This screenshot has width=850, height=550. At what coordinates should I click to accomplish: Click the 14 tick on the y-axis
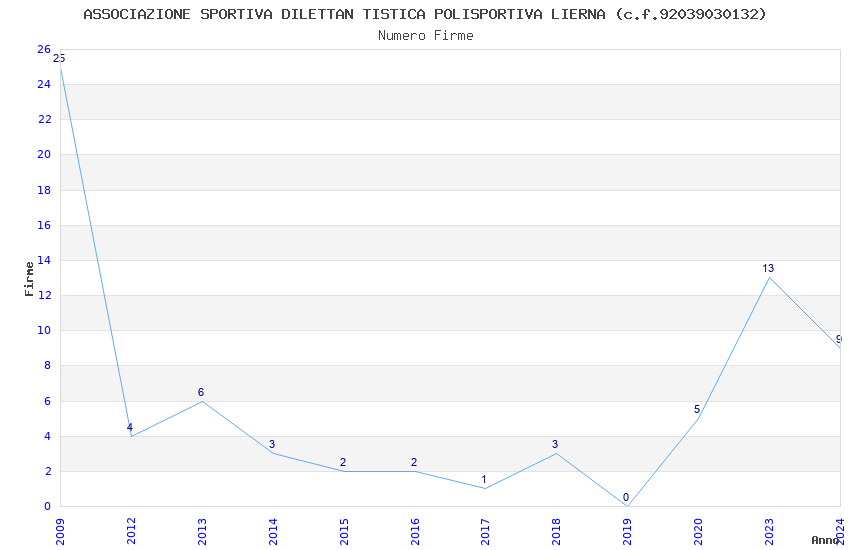(x=44, y=260)
